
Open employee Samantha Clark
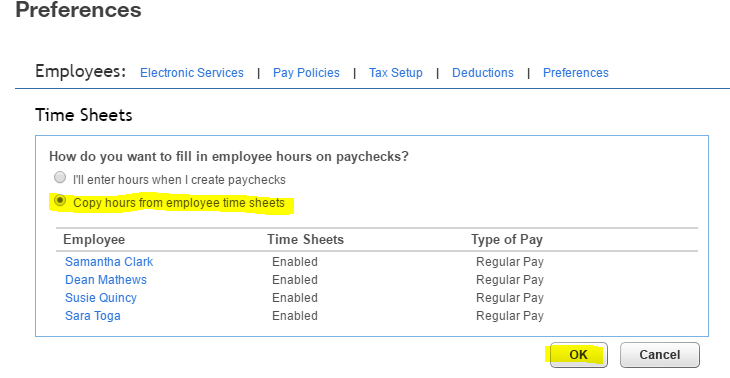(x=109, y=262)
